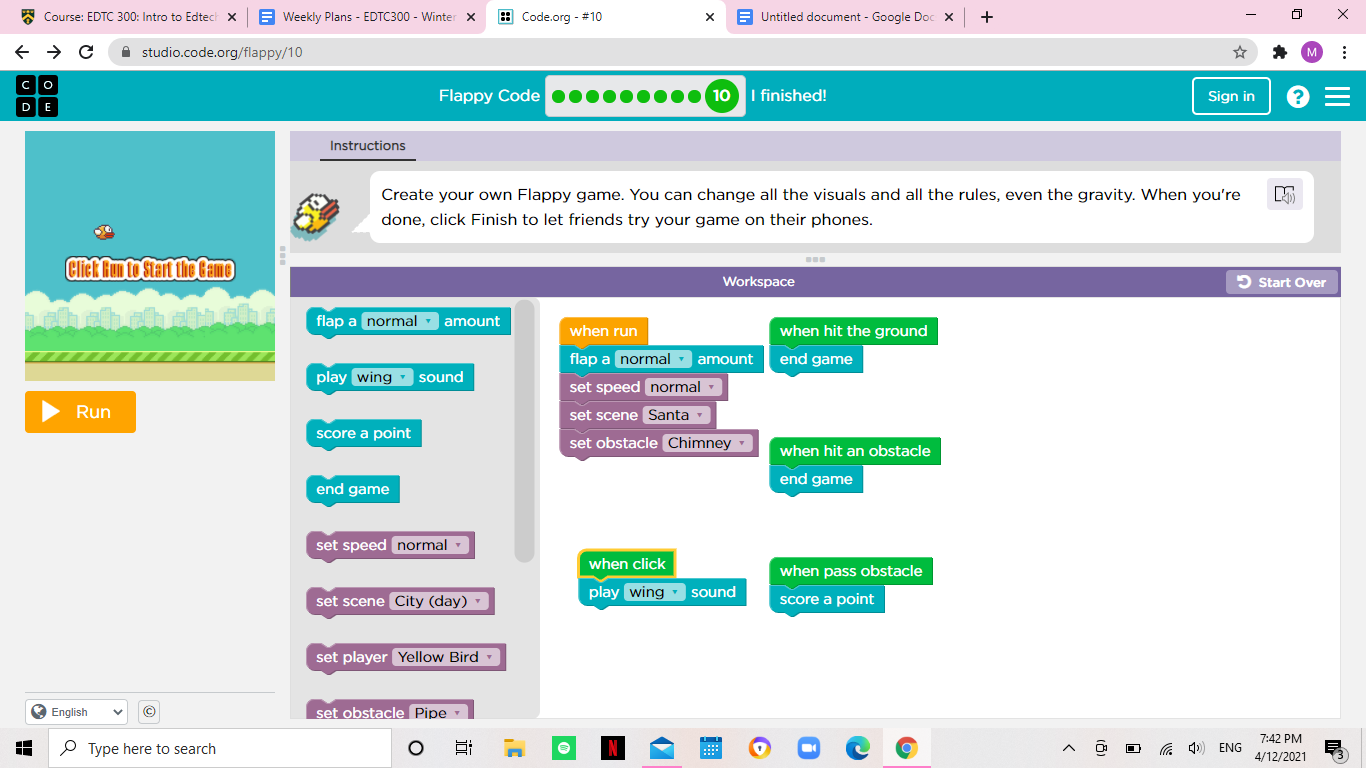Click the game preview canvas

point(150,256)
